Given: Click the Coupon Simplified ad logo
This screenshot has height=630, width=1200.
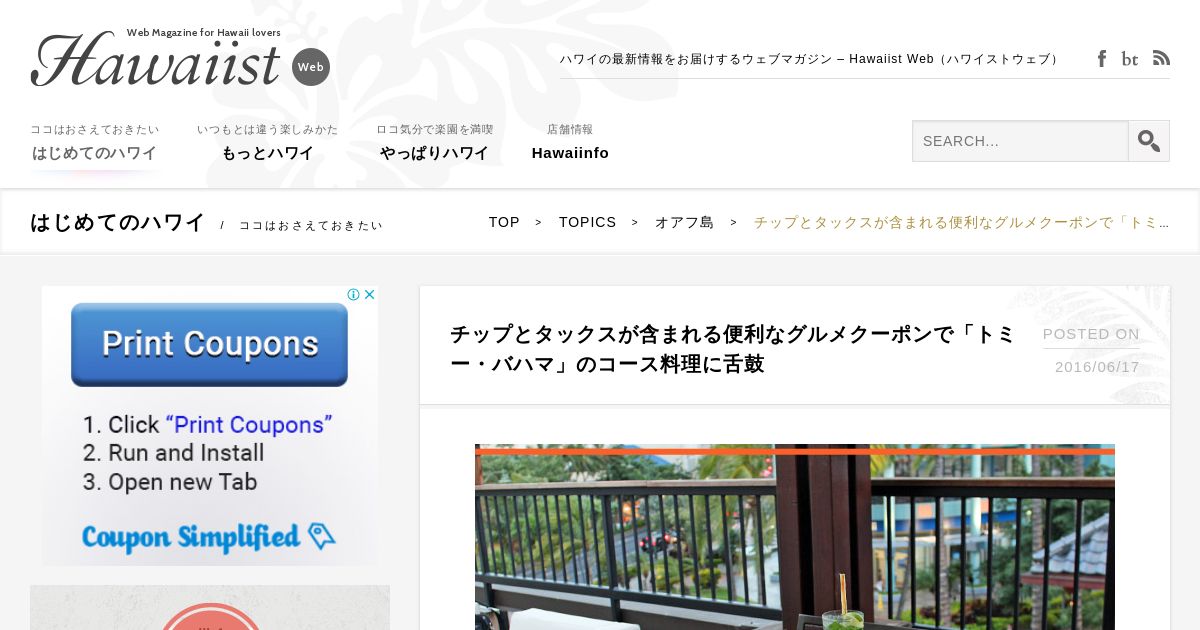Looking at the screenshot, I should point(208,536).
